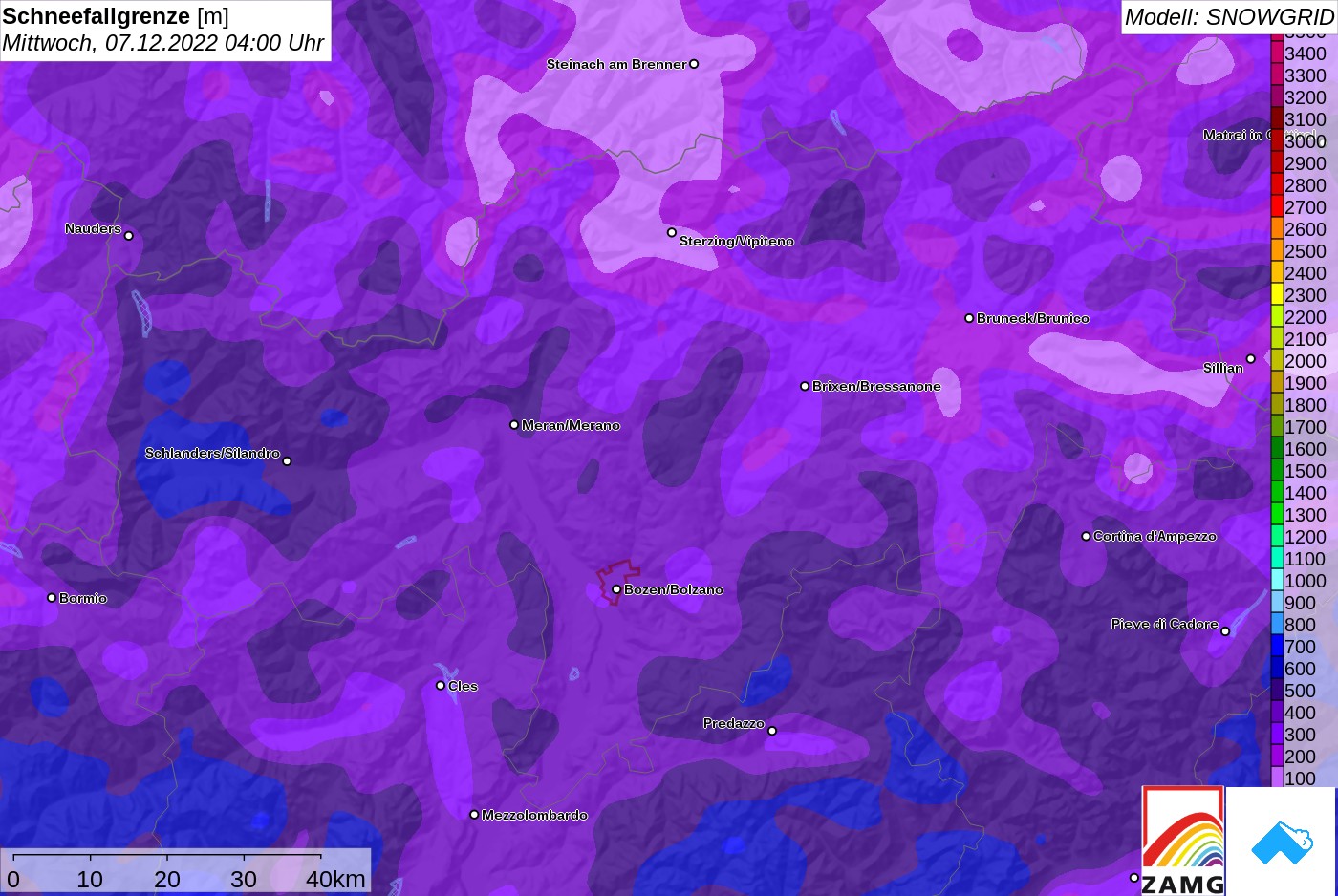Click the Bozen/Bolzano marker dot

[x=616, y=589]
